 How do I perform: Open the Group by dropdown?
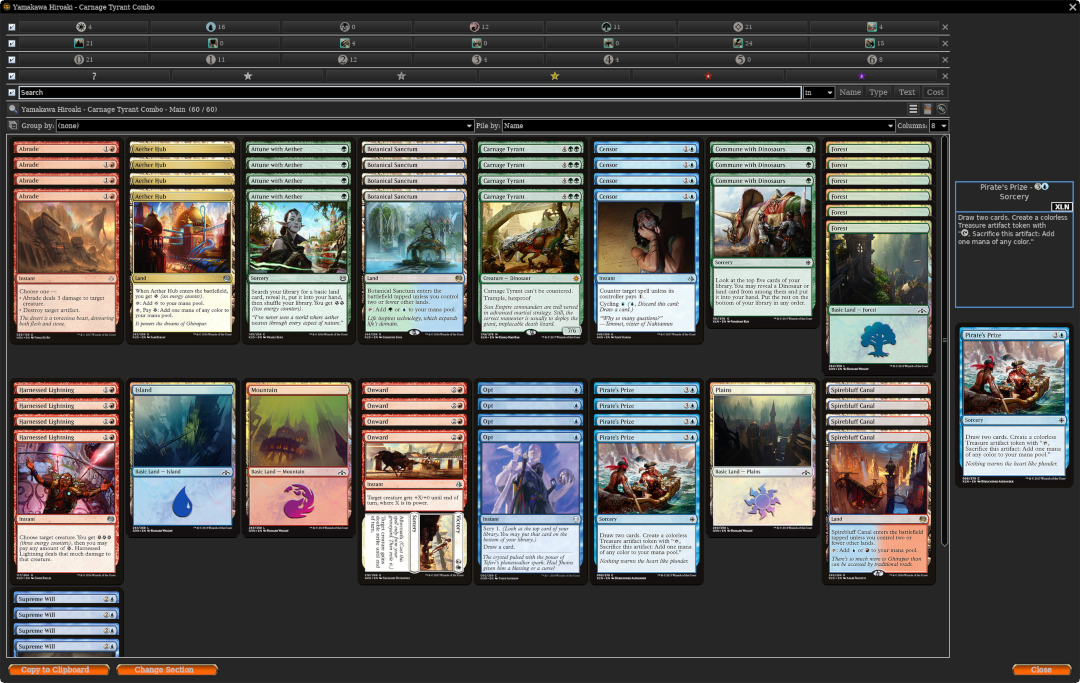click(x=264, y=125)
